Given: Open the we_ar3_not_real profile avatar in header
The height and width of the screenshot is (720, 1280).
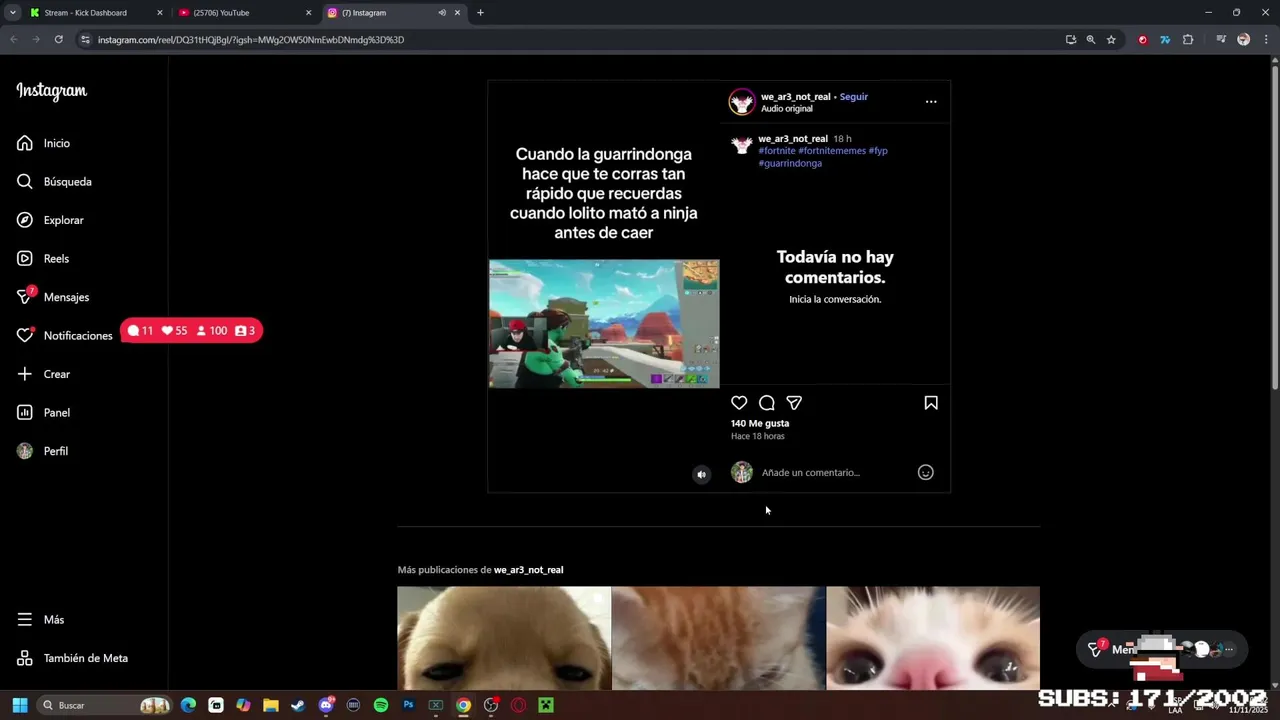Looking at the screenshot, I should coord(742,102).
